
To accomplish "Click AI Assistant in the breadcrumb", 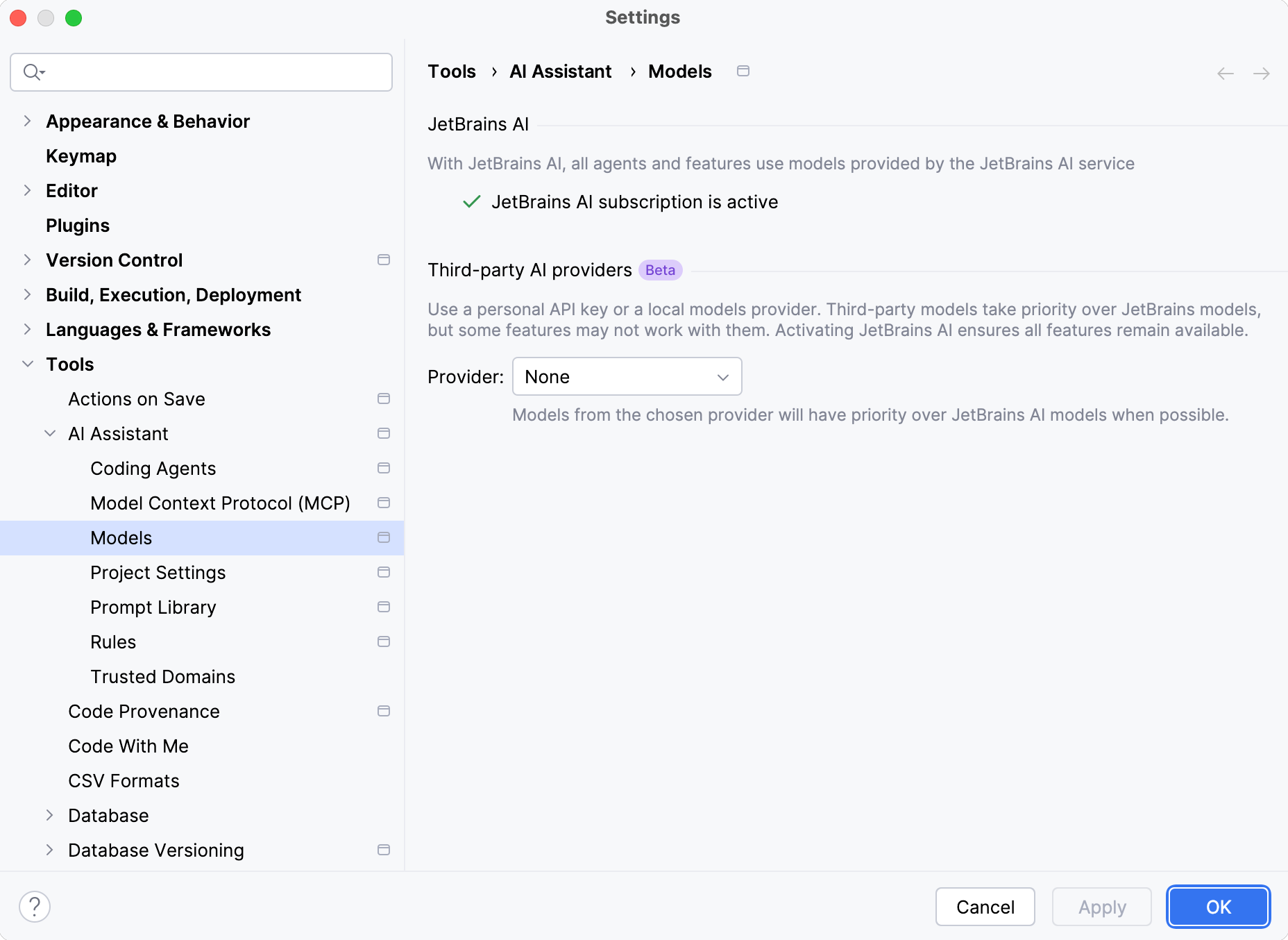I will (560, 72).
